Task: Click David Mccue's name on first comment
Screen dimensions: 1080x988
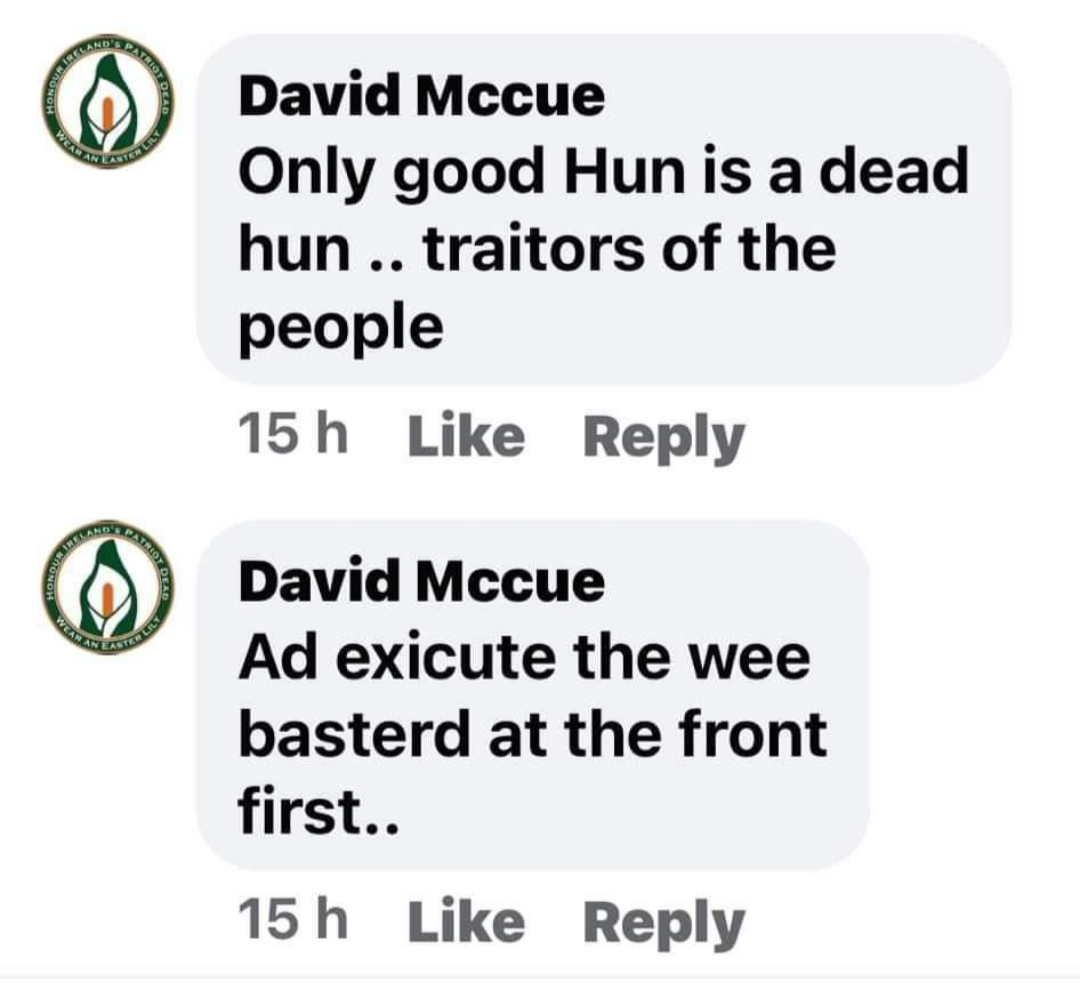Action: tap(422, 96)
